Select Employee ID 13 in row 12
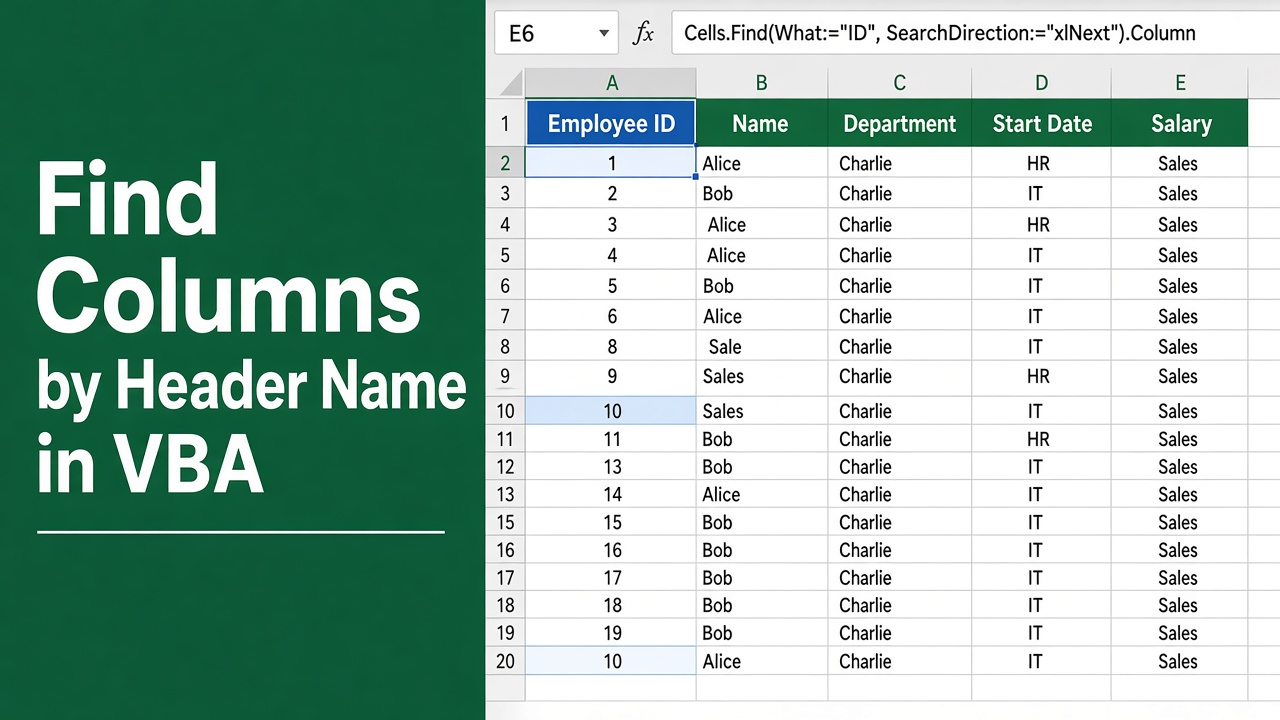The width and height of the screenshot is (1280, 720). 611,467
